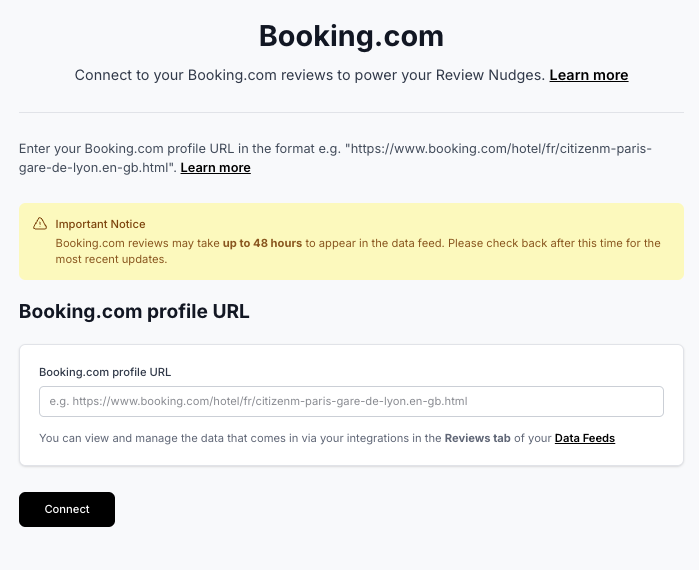Click the horizontal divider line under subtitle
The image size is (699, 570).
(x=351, y=112)
